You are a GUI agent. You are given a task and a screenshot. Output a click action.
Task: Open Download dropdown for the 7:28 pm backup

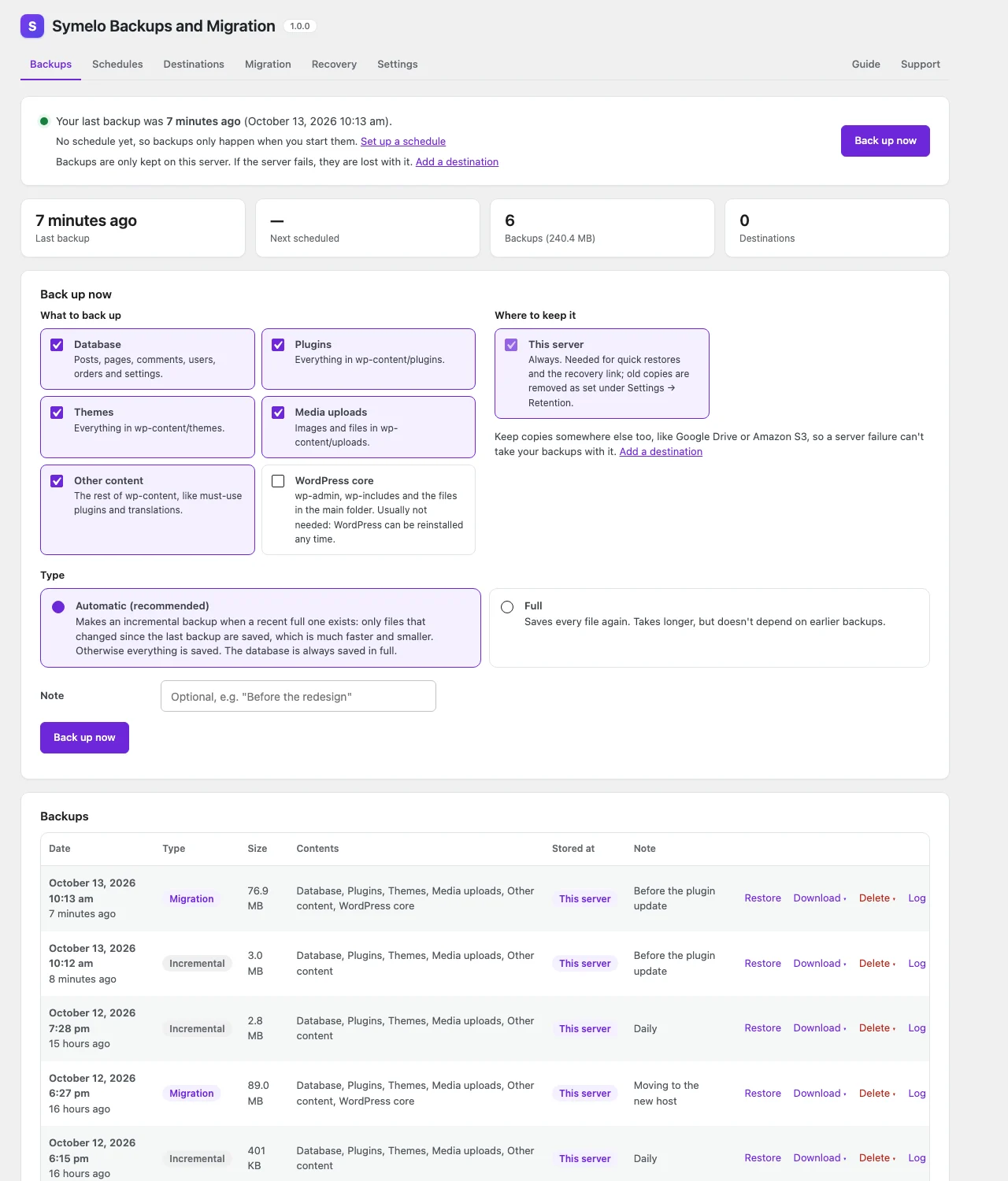(x=820, y=1028)
